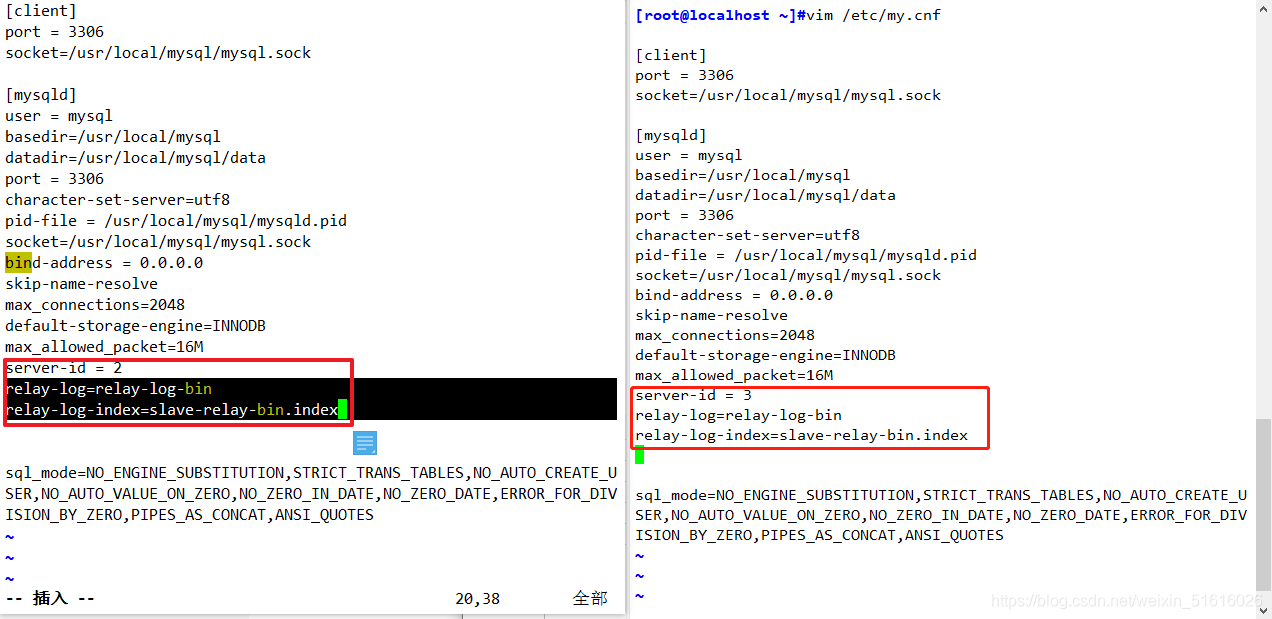Screen dimensions: 1272x619
Task: Click datadir=/usr/local/mysql/data line in left window
Action: (135, 158)
